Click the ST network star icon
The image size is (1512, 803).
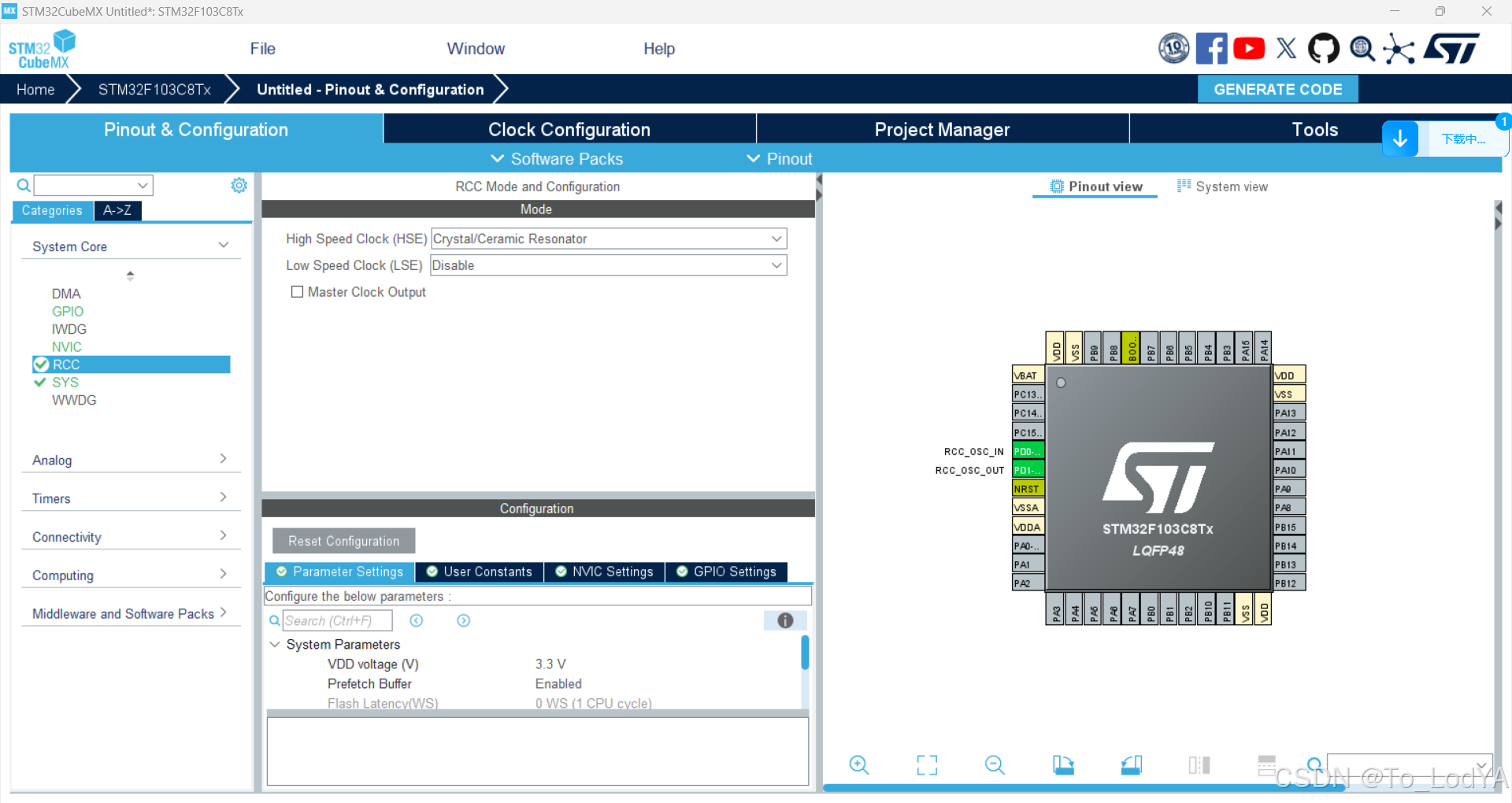(1399, 49)
